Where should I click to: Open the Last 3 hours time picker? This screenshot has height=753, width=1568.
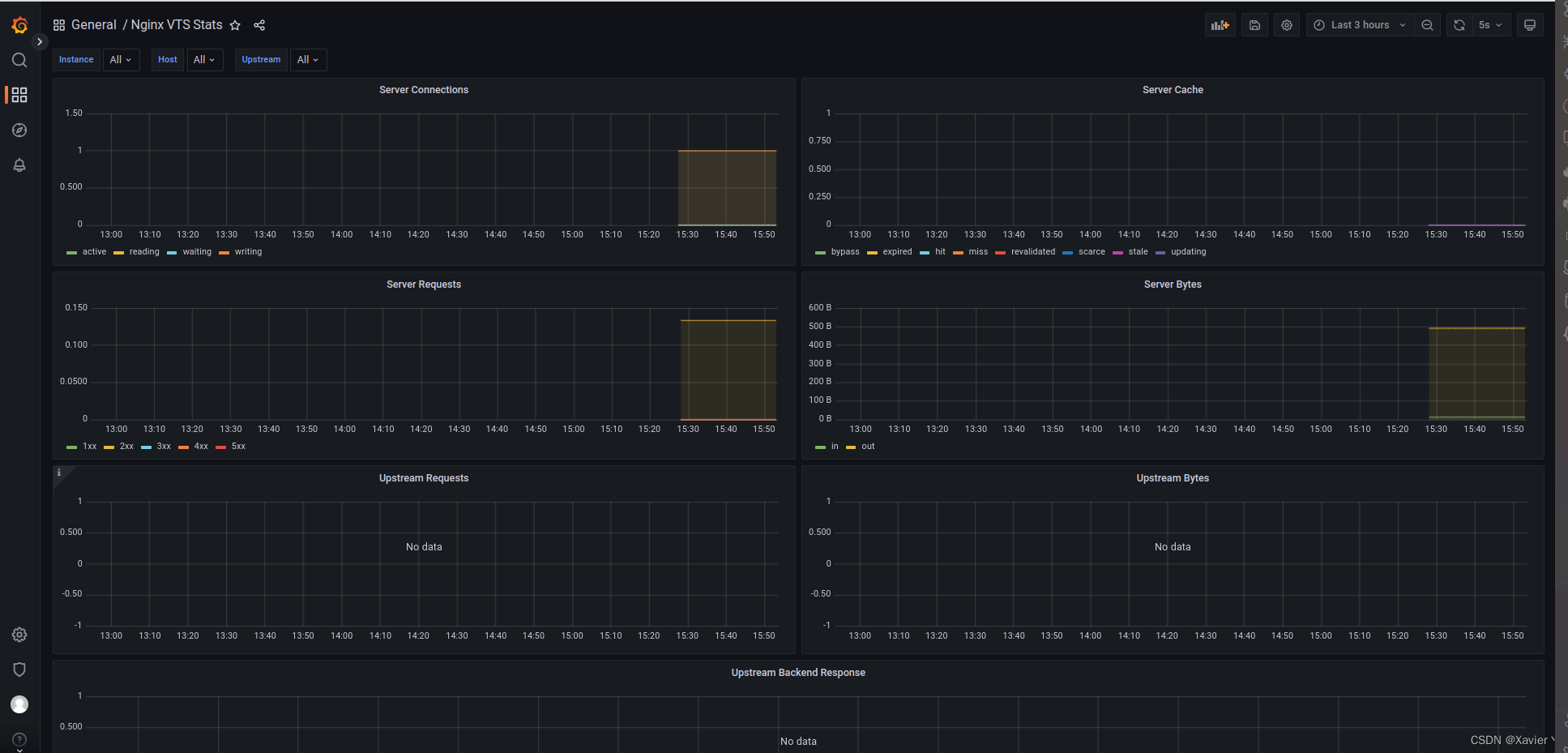pos(1360,25)
